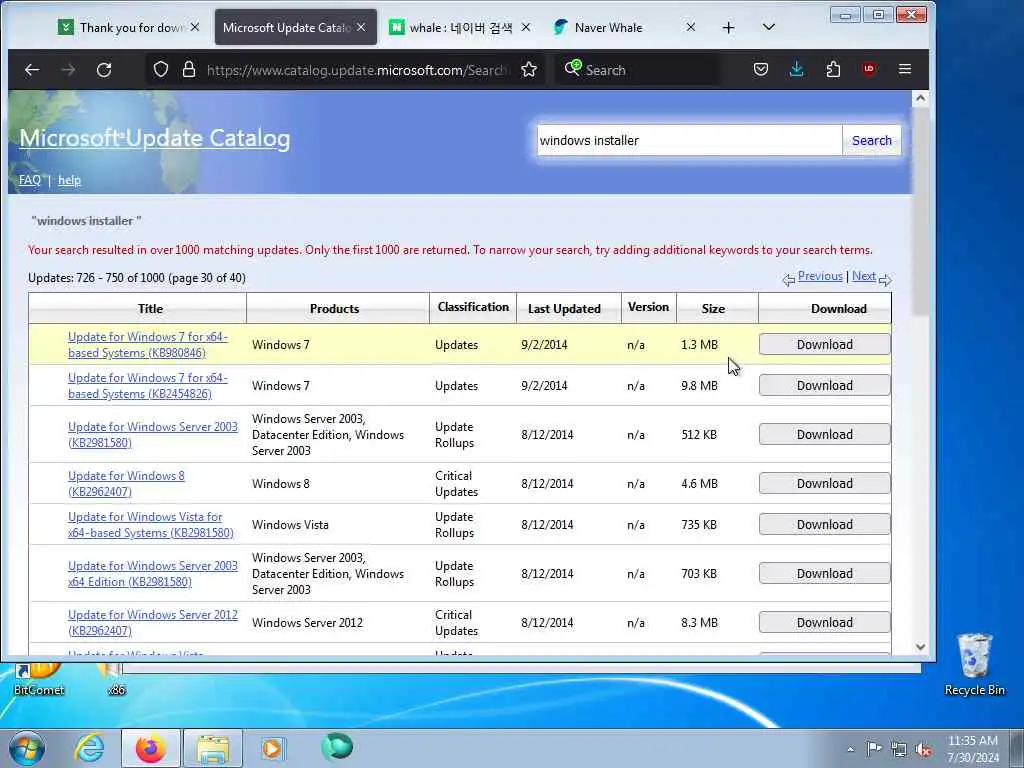Bookmark this page with the star icon

click(529, 69)
